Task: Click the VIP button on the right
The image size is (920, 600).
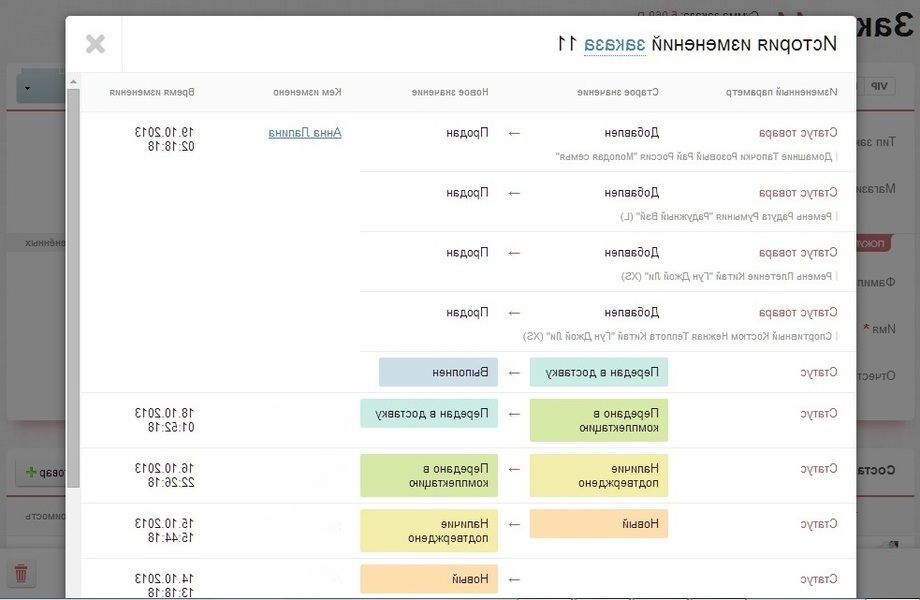Action: pyautogui.click(x=879, y=87)
